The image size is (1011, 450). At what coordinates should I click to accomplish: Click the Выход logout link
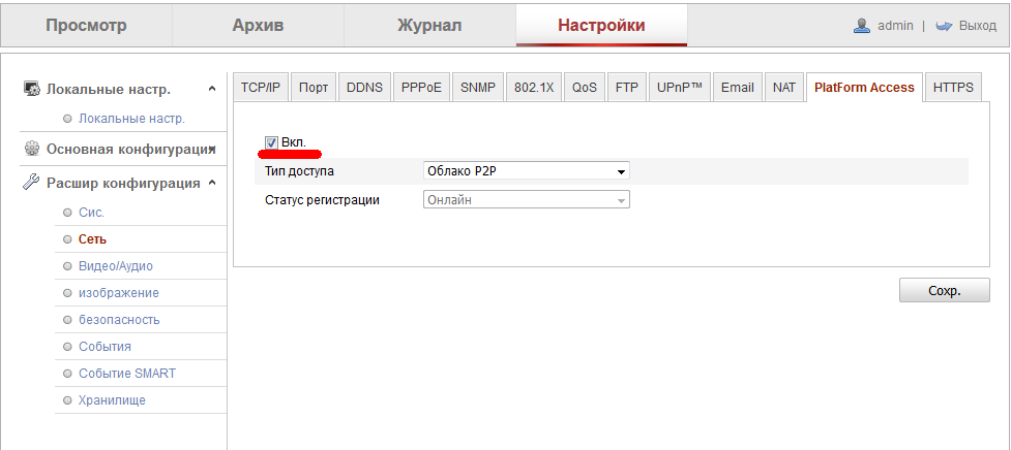coord(977,25)
